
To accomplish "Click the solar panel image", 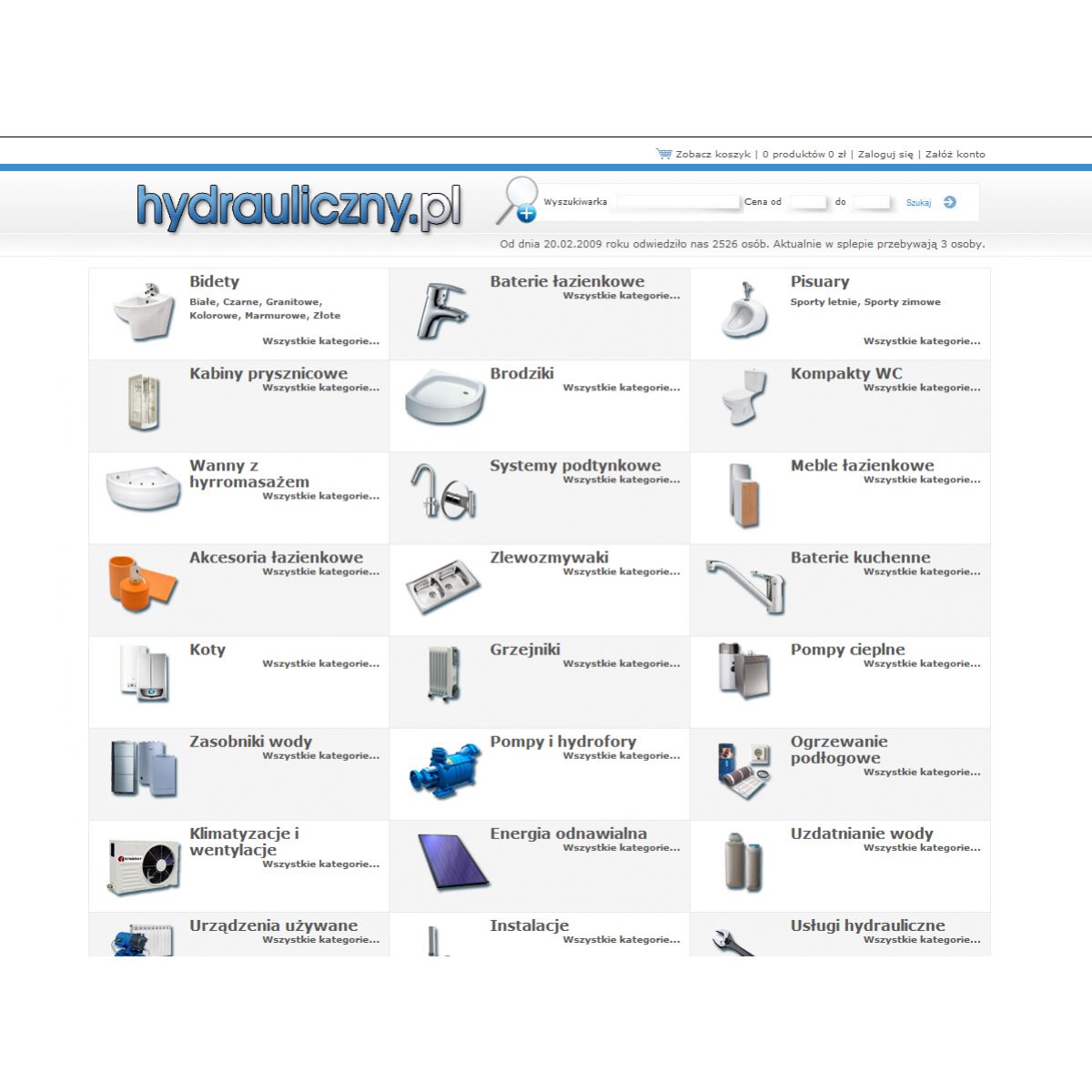I will click(x=454, y=861).
